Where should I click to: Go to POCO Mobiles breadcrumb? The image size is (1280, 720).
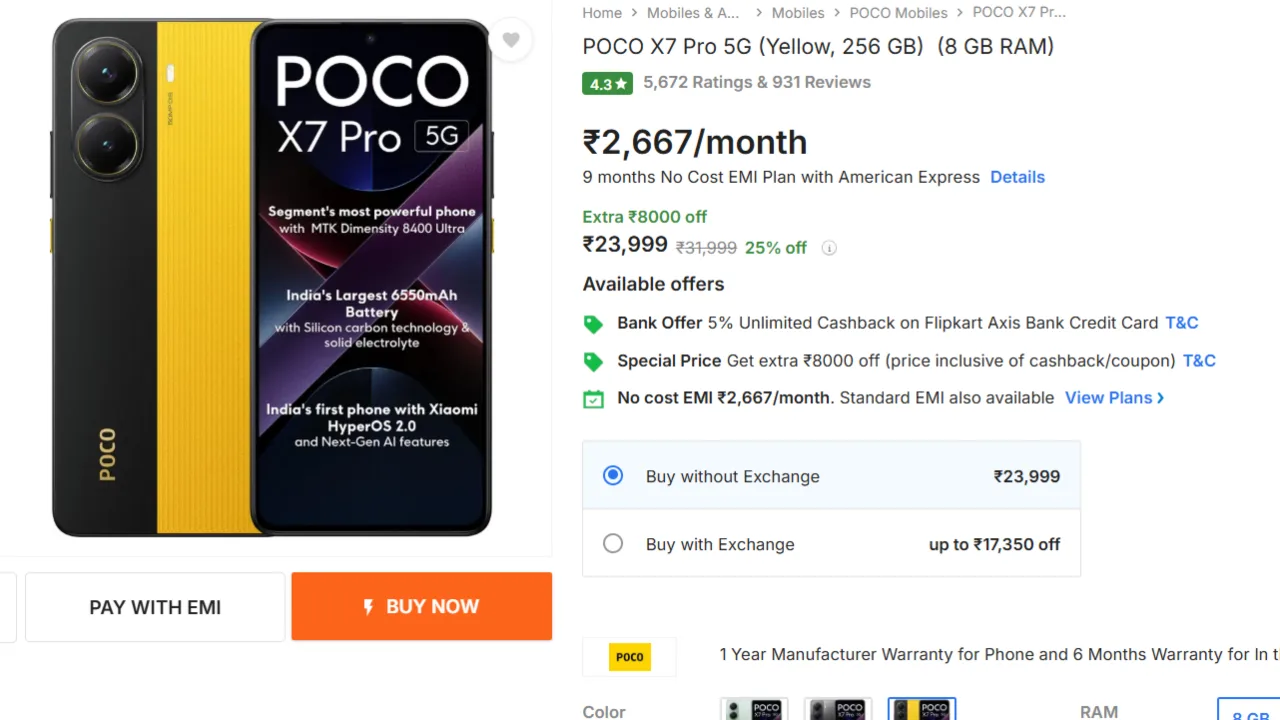898,13
